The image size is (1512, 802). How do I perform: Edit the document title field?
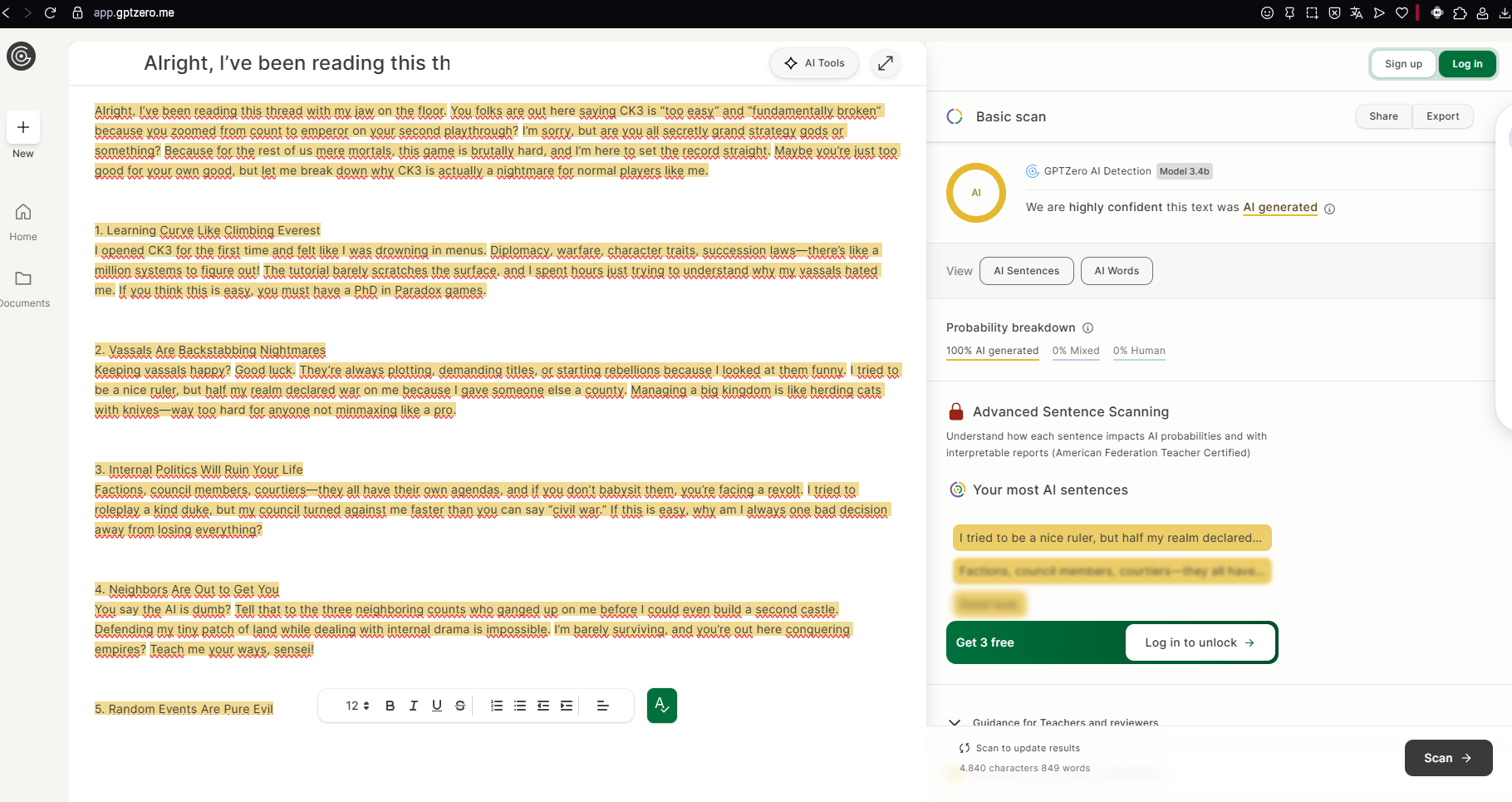point(297,63)
